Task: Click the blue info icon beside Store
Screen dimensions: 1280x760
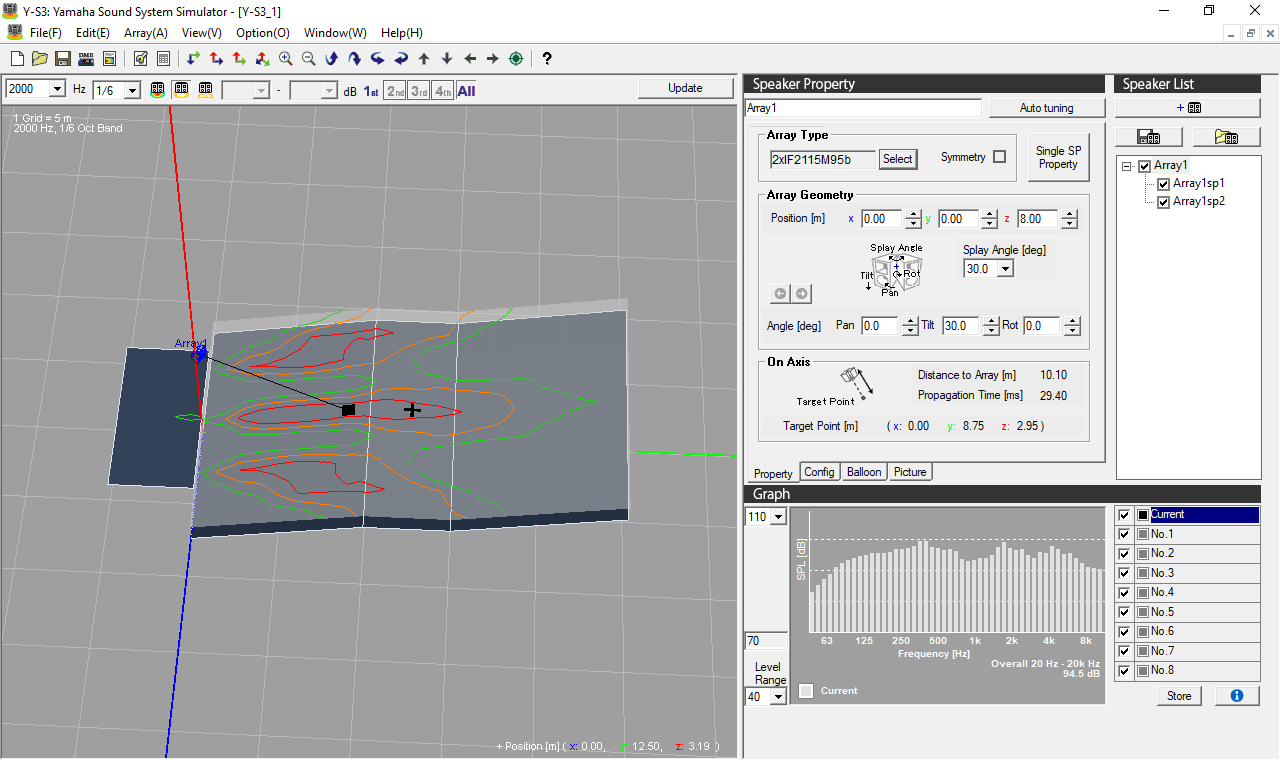Action: (x=1237, y=695)
